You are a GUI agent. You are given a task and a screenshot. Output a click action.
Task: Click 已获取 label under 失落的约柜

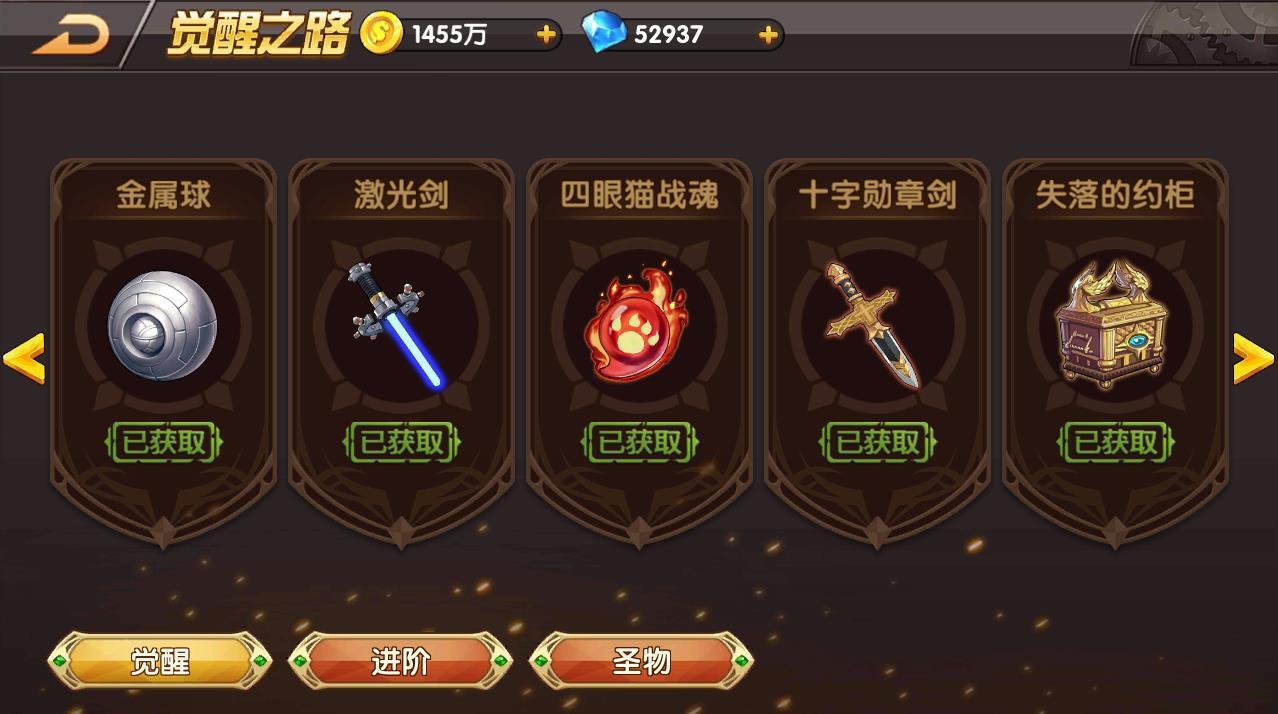(1116, 442)
